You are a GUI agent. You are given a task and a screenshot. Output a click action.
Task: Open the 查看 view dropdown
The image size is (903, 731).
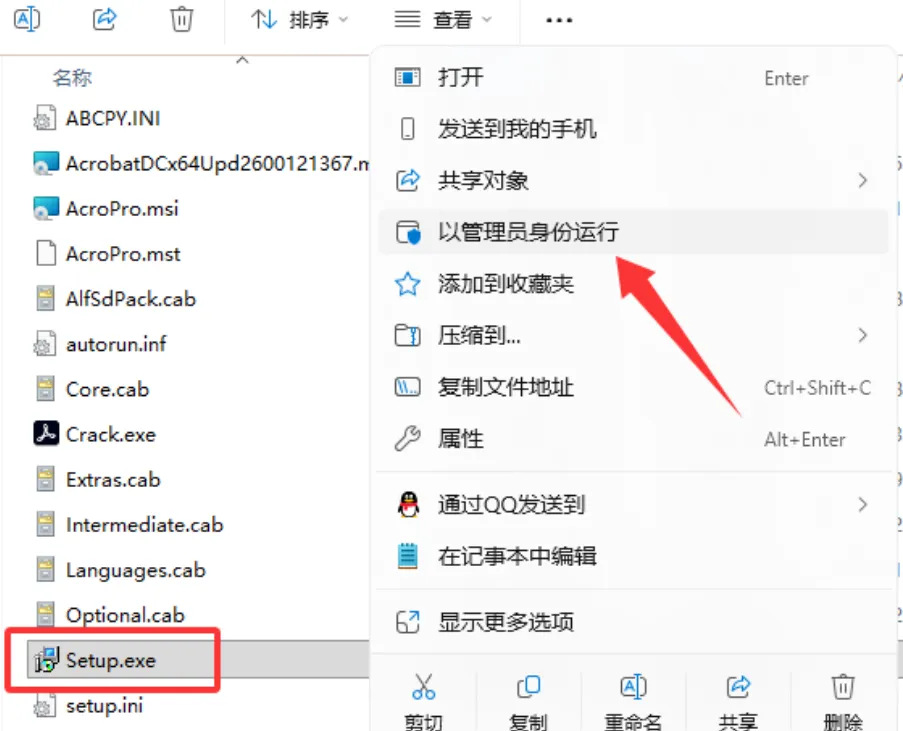[x=443, y=20]
